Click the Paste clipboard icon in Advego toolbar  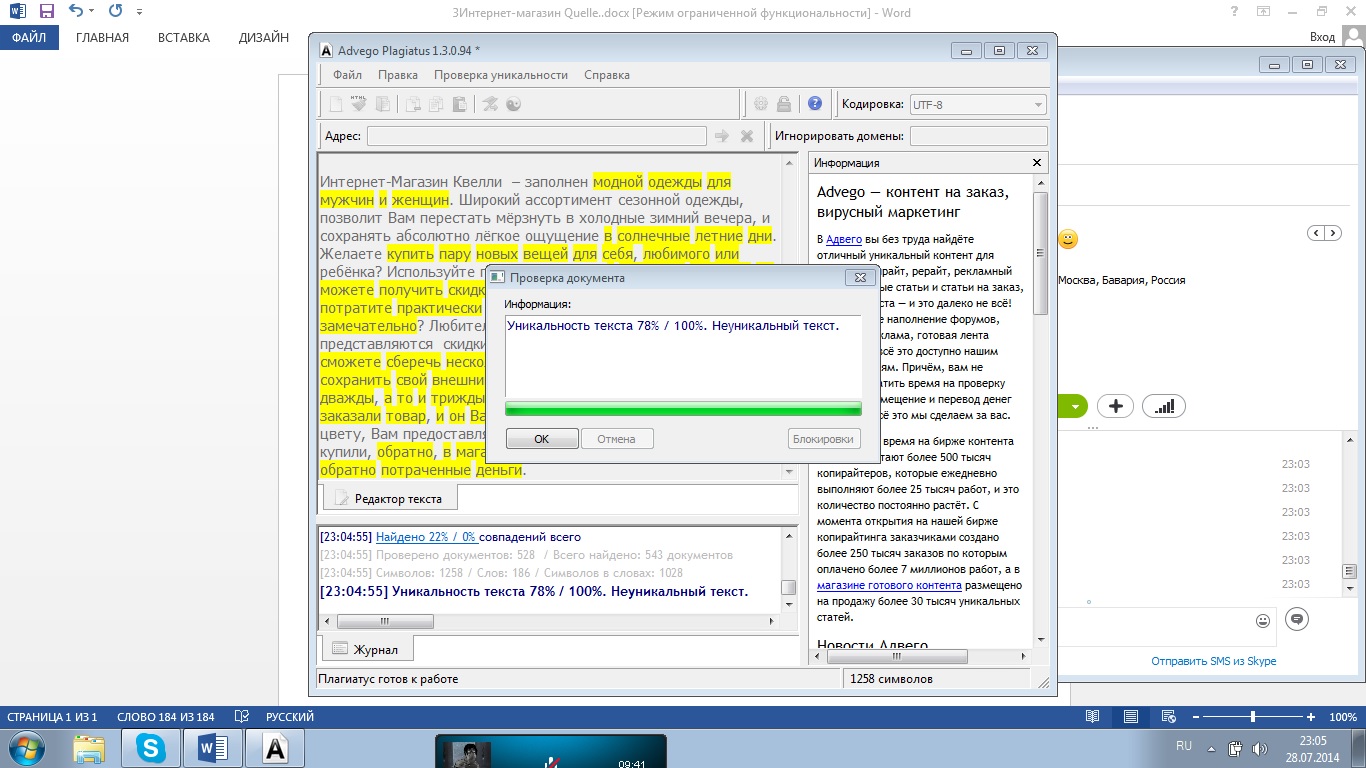(459, 104)
